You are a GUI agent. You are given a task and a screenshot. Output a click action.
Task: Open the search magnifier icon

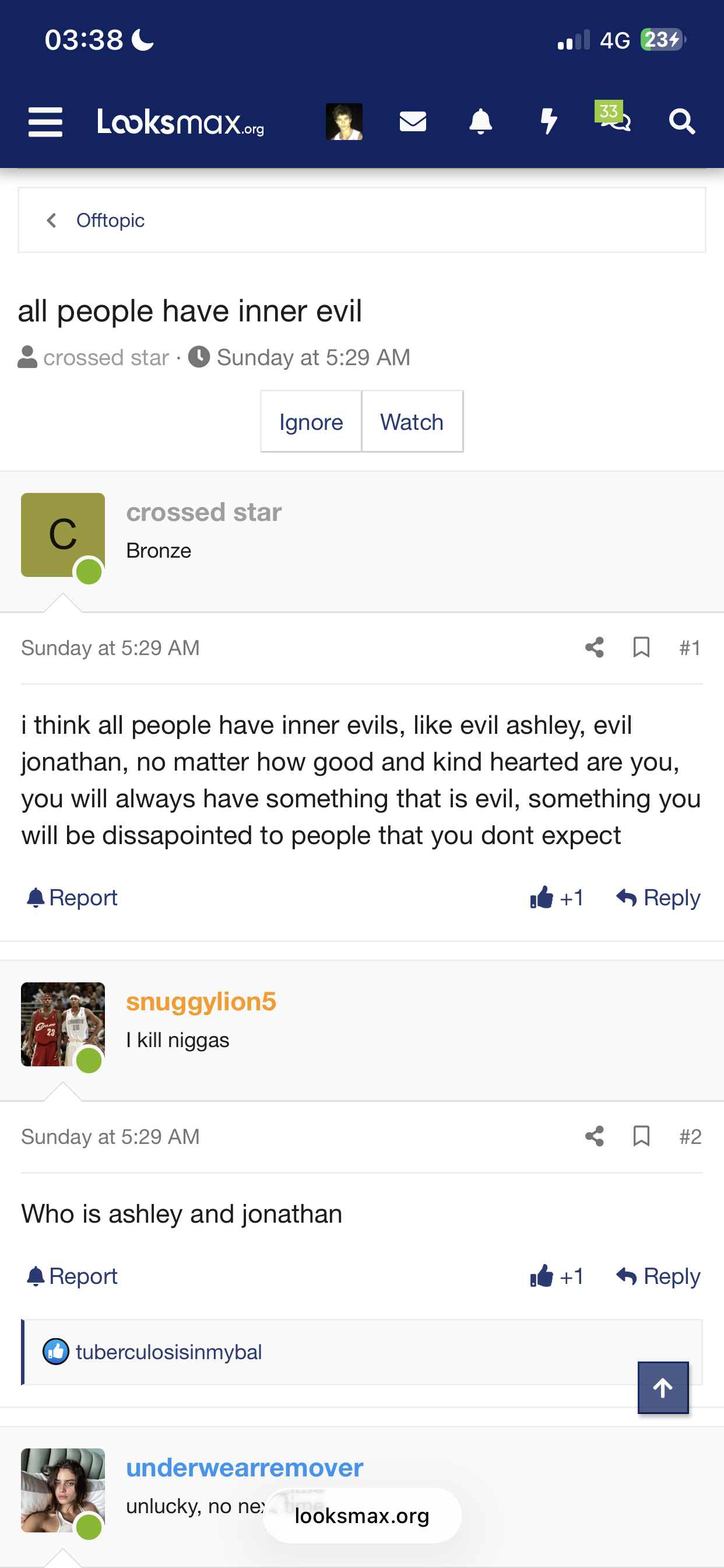click(x=681, y=122)
